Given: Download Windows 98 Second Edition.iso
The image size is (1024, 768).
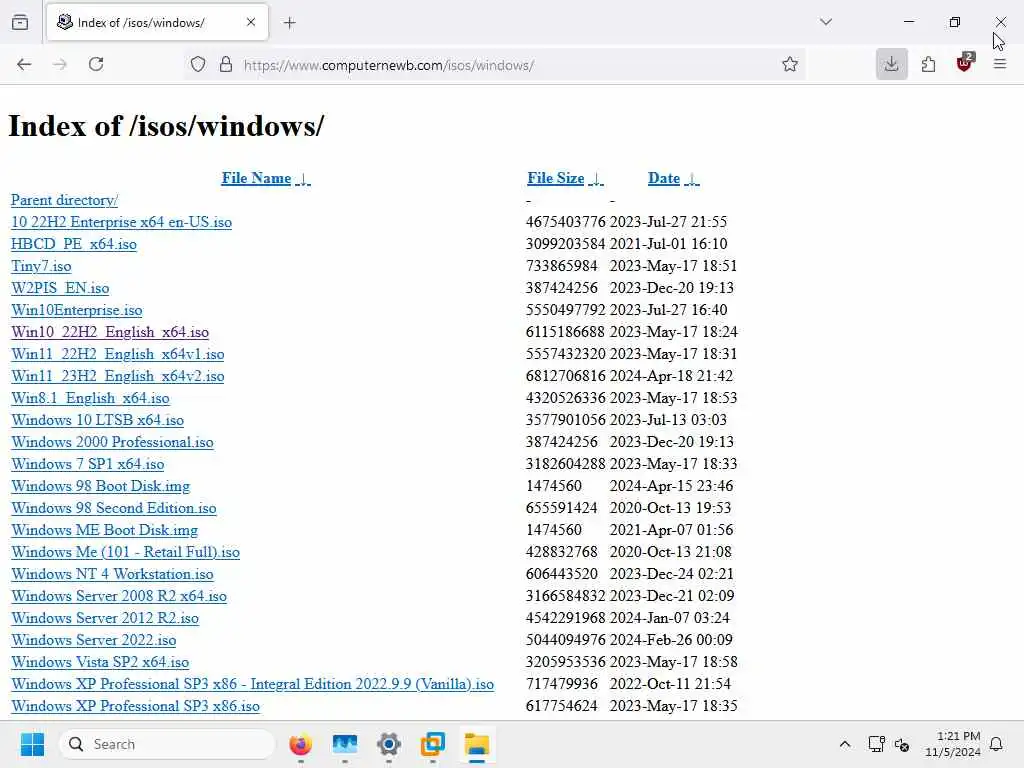Looking at the screenshot, I should click(x=114, y=508).
